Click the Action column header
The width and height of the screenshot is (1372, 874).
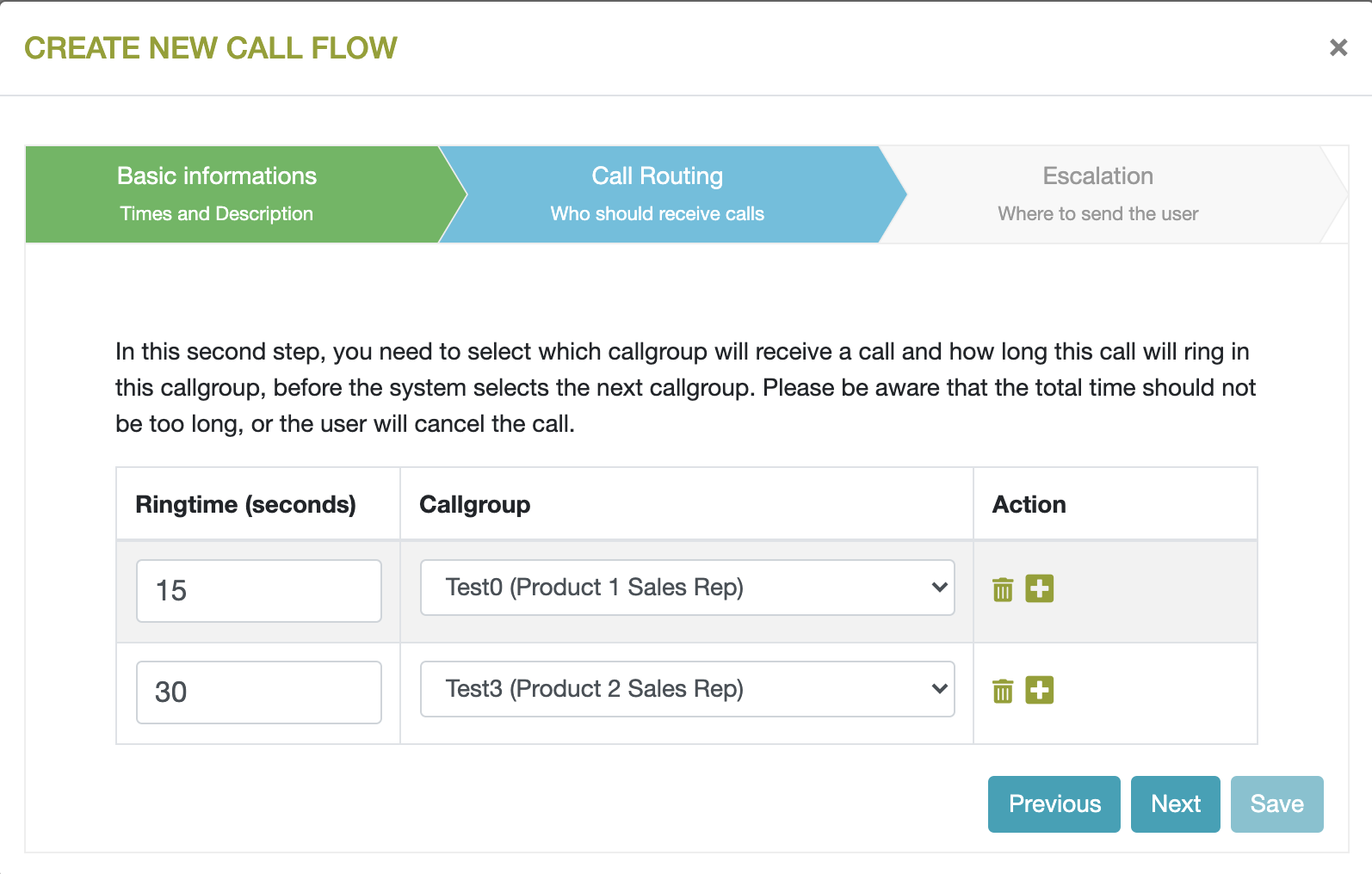pyautogui.click(x=1029, y=505)
